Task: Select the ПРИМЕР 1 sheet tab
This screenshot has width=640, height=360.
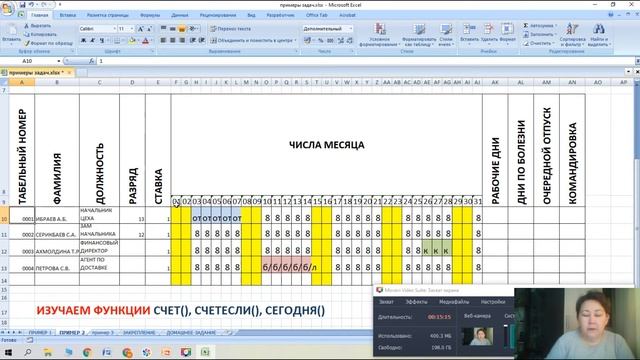Action: click(x=40, y=333)
